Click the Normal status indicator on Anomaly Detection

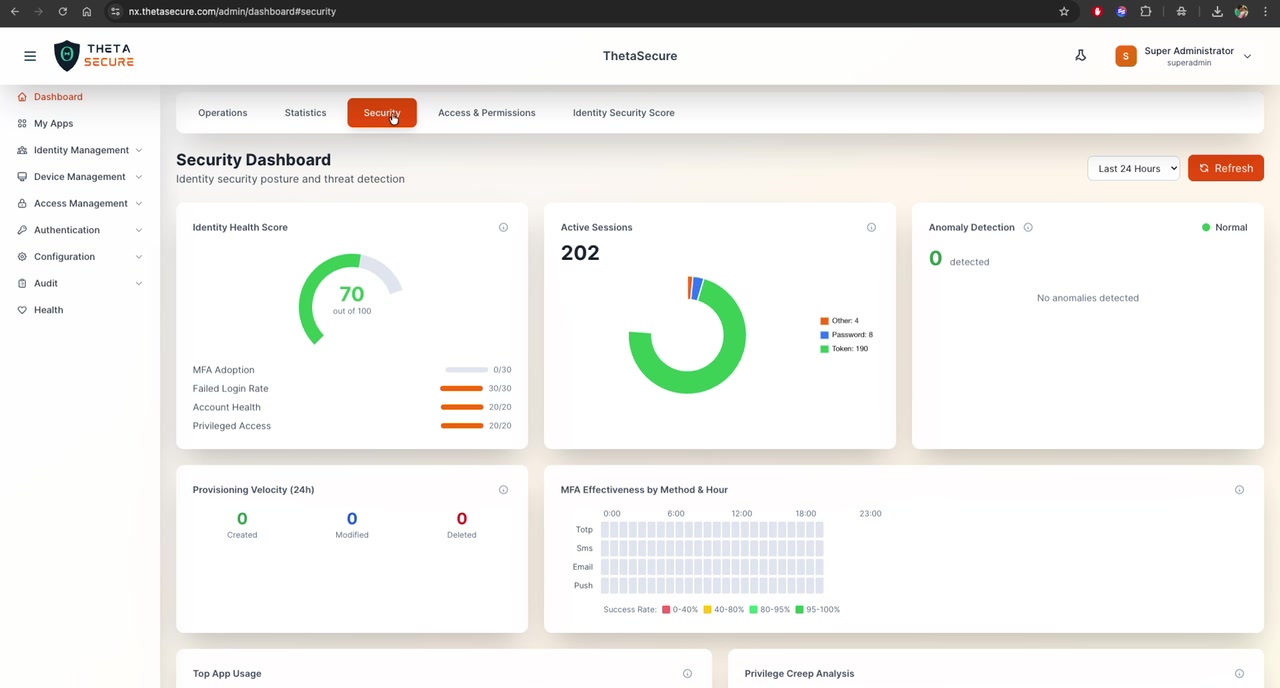point(1224,227)
